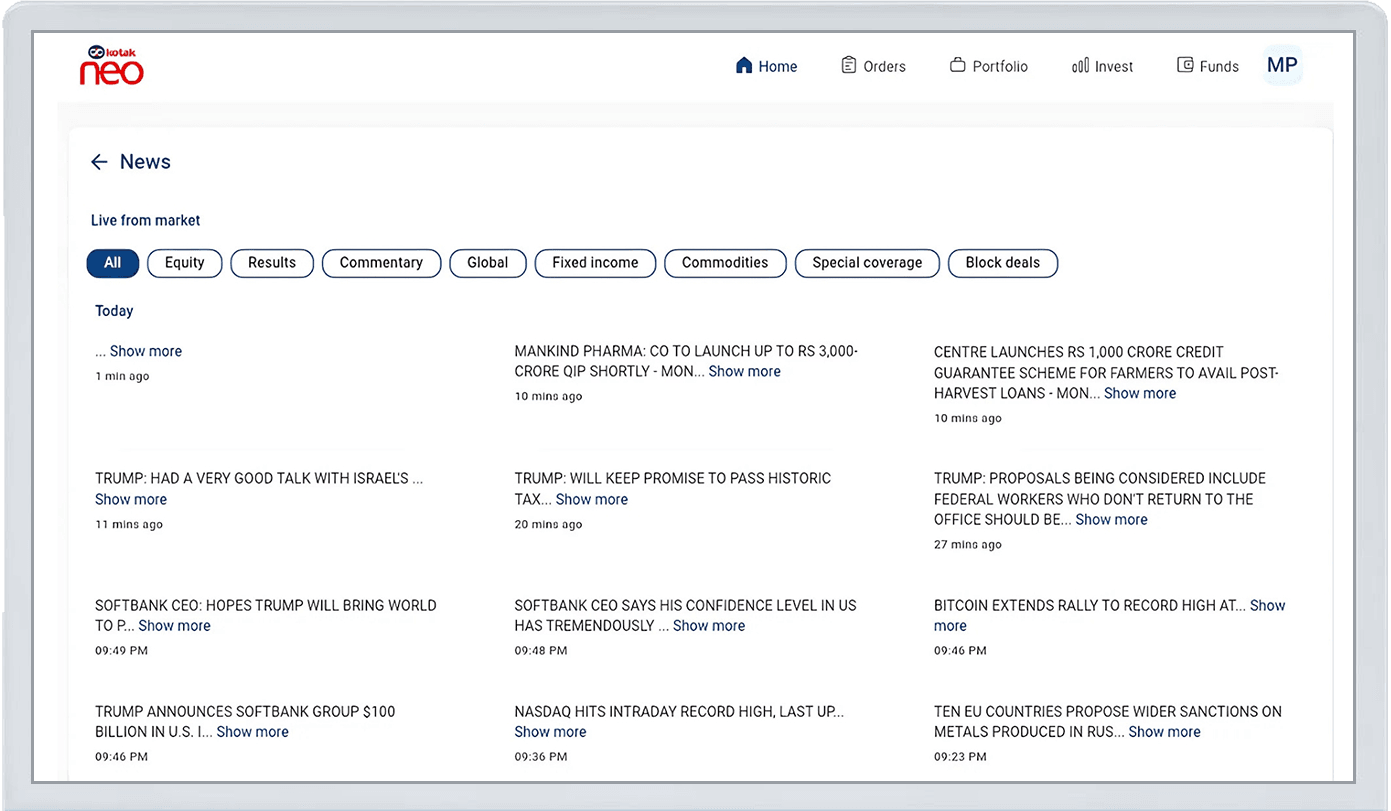Go back using the News arrow
Screen dimensions: 1391x811
pos(99,162)
